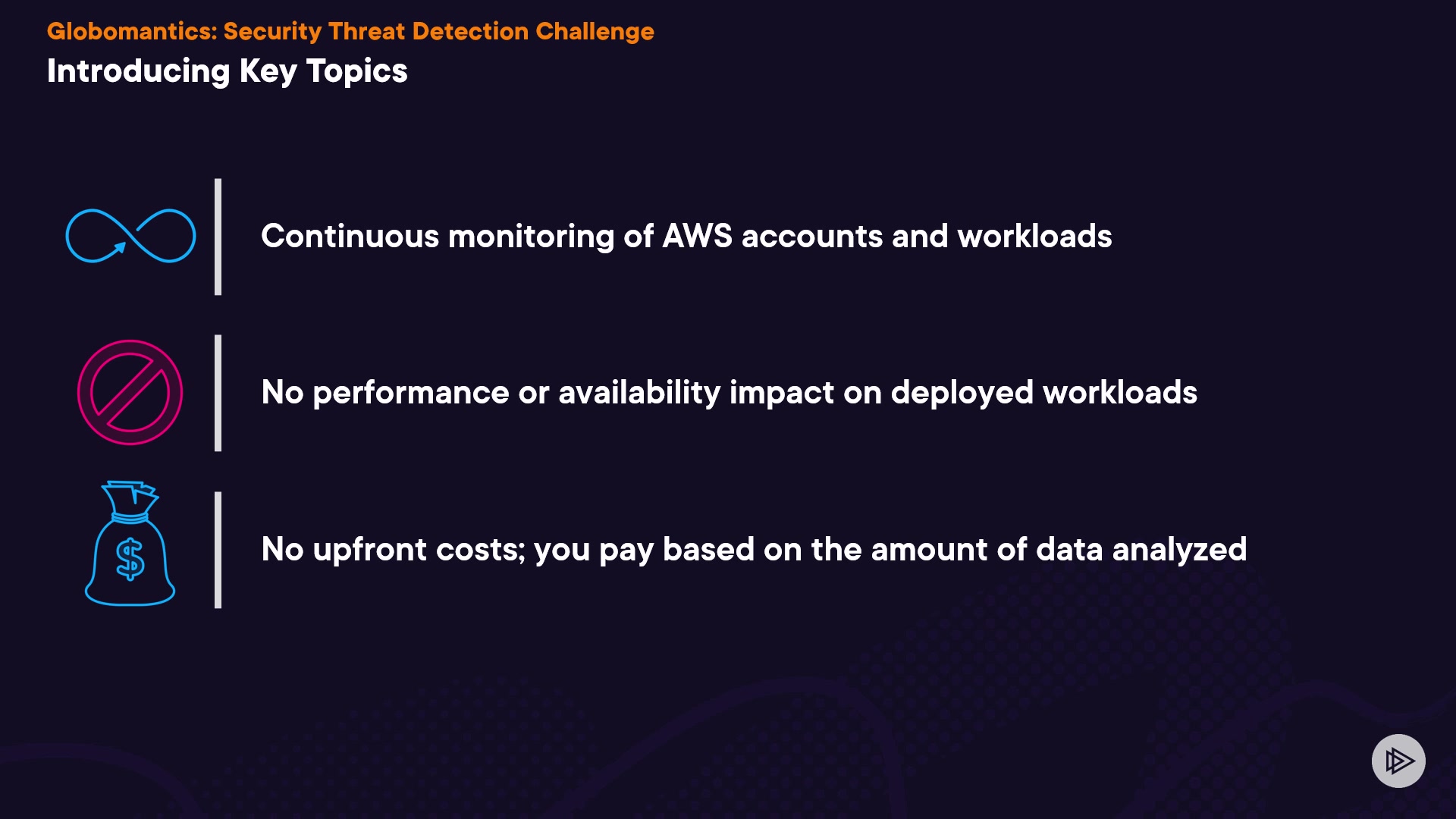Select the orange Globomantics challenge heading
The image size is (1456, 819).
click(x=350, y=31)
